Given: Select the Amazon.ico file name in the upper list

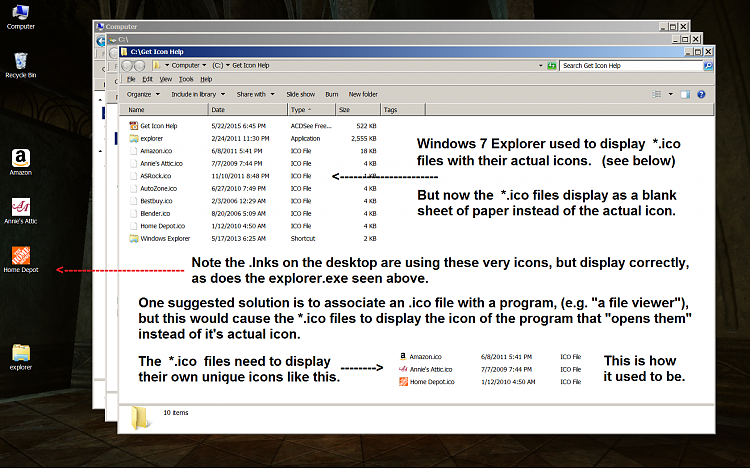Looking at the screenshot, I should [x=156, y=151].
